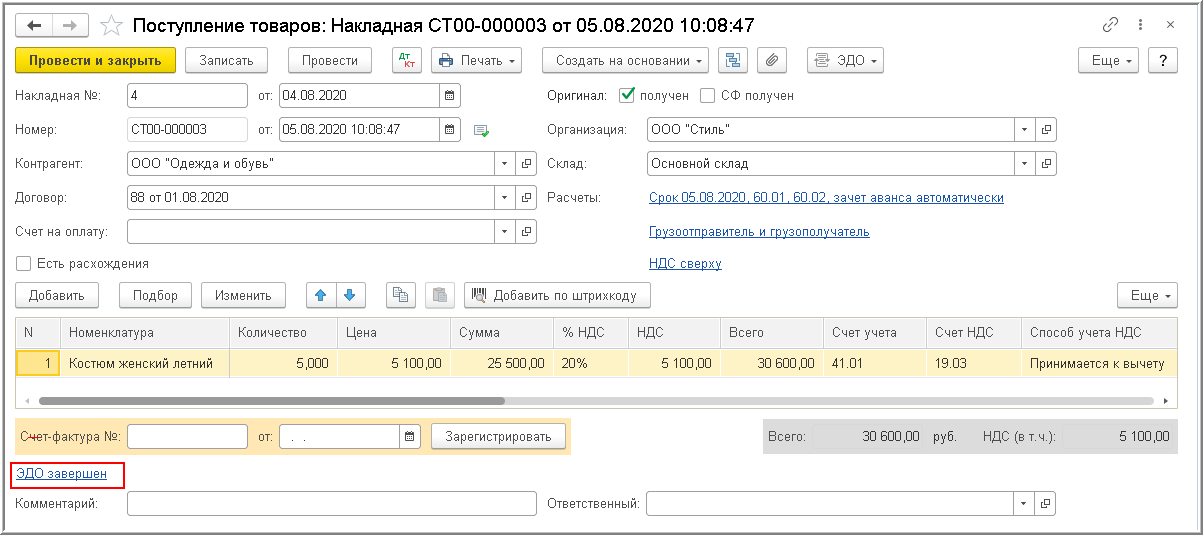
Task: Click the Комментарий text field
Action: 332,503
